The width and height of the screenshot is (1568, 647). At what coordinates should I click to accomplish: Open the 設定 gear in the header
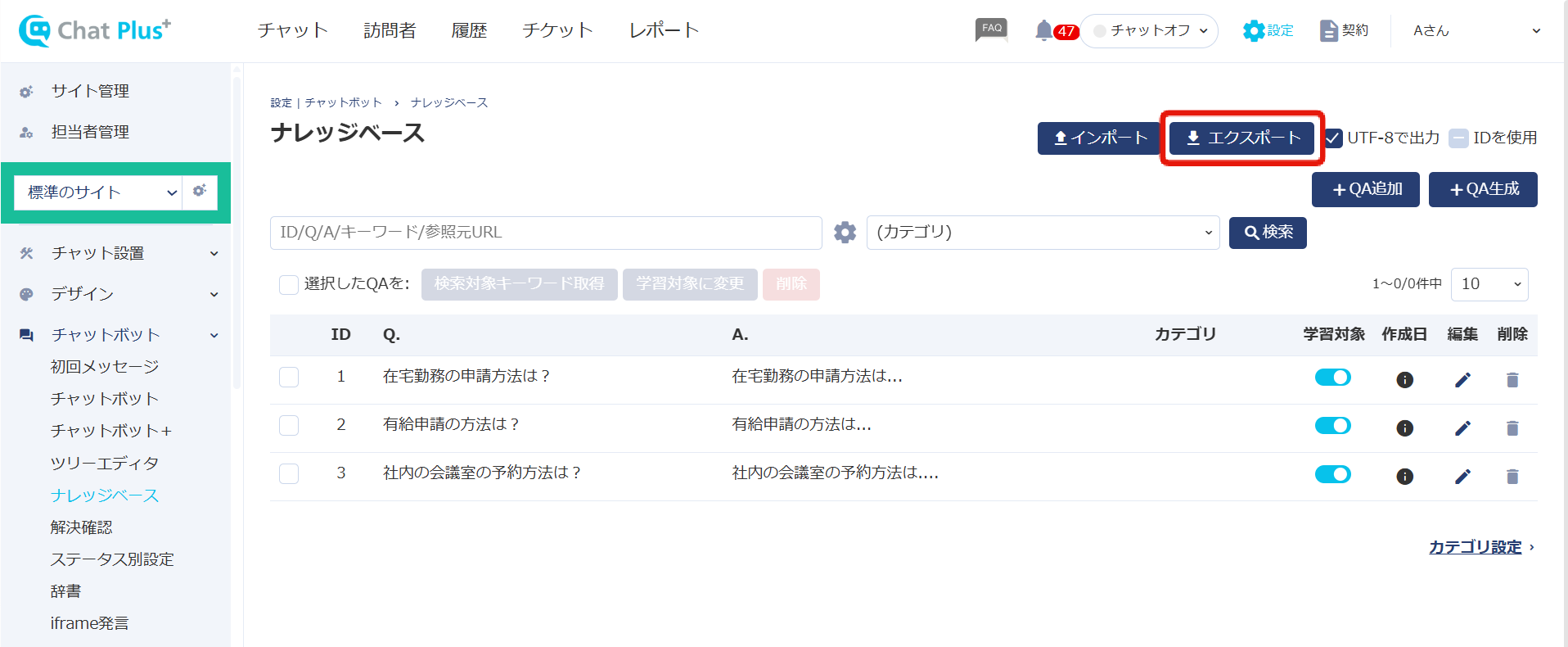[1268, 30]
